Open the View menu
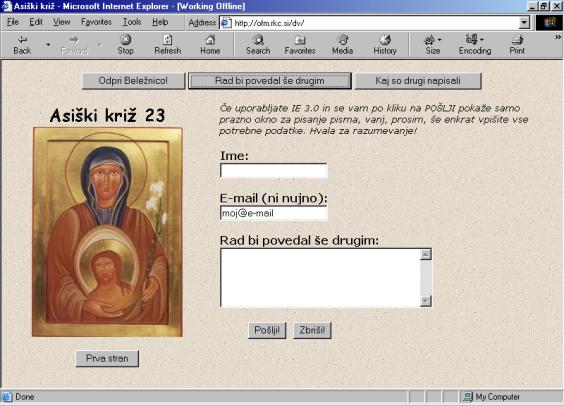 62,22
